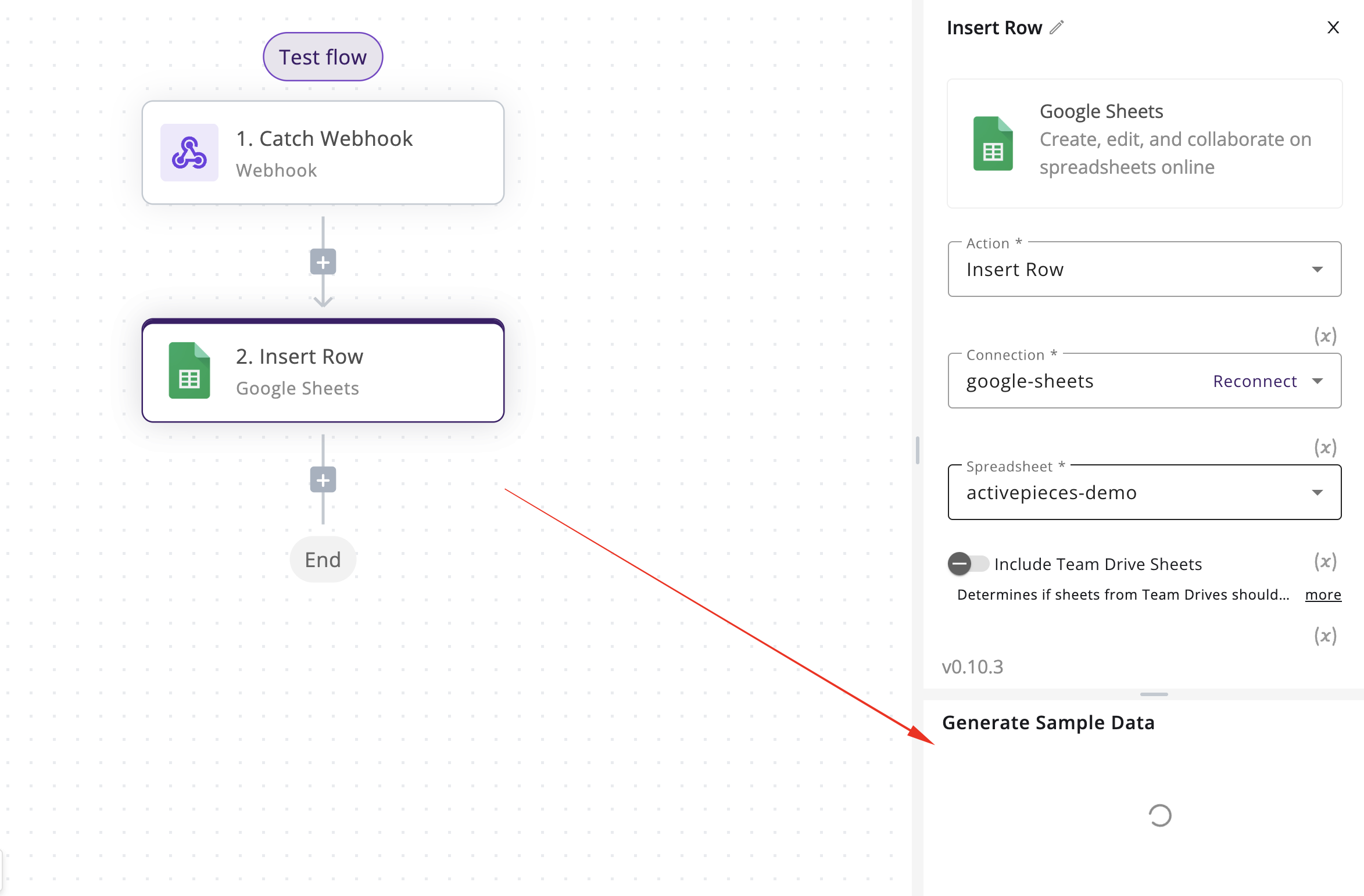Select the Catch Webhook step card
Viewport: 1364px width, 896px height.
tap(323, 152)
